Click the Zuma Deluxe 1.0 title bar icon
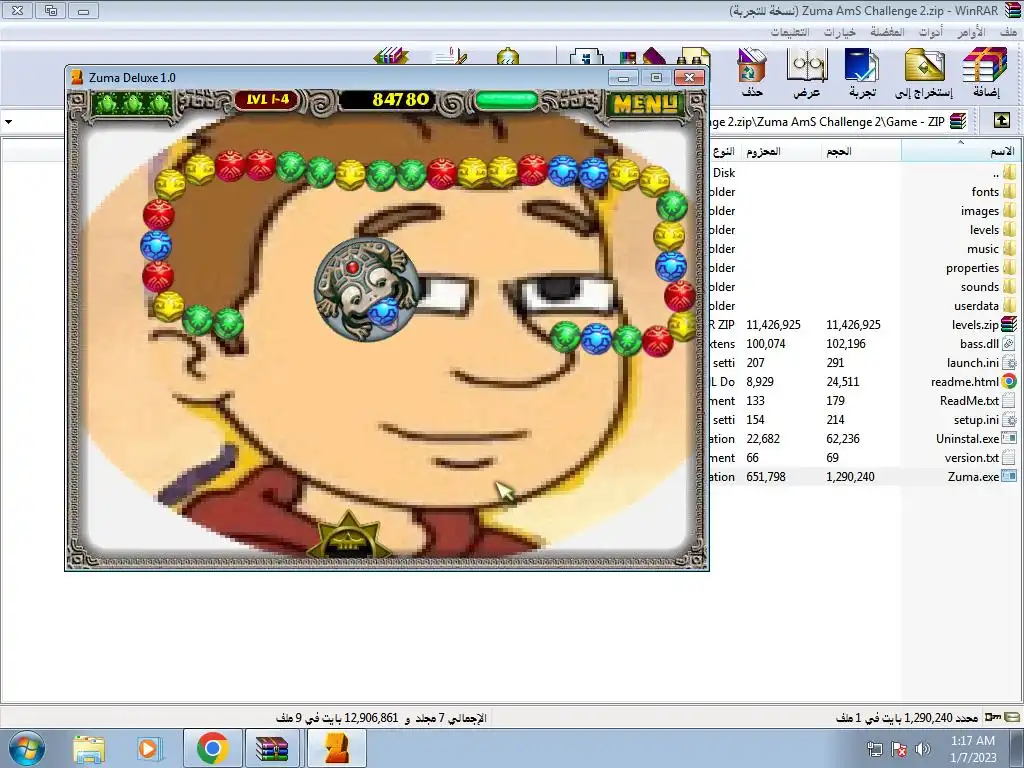Screen dimensions: 1024x768 click(78, 77)
